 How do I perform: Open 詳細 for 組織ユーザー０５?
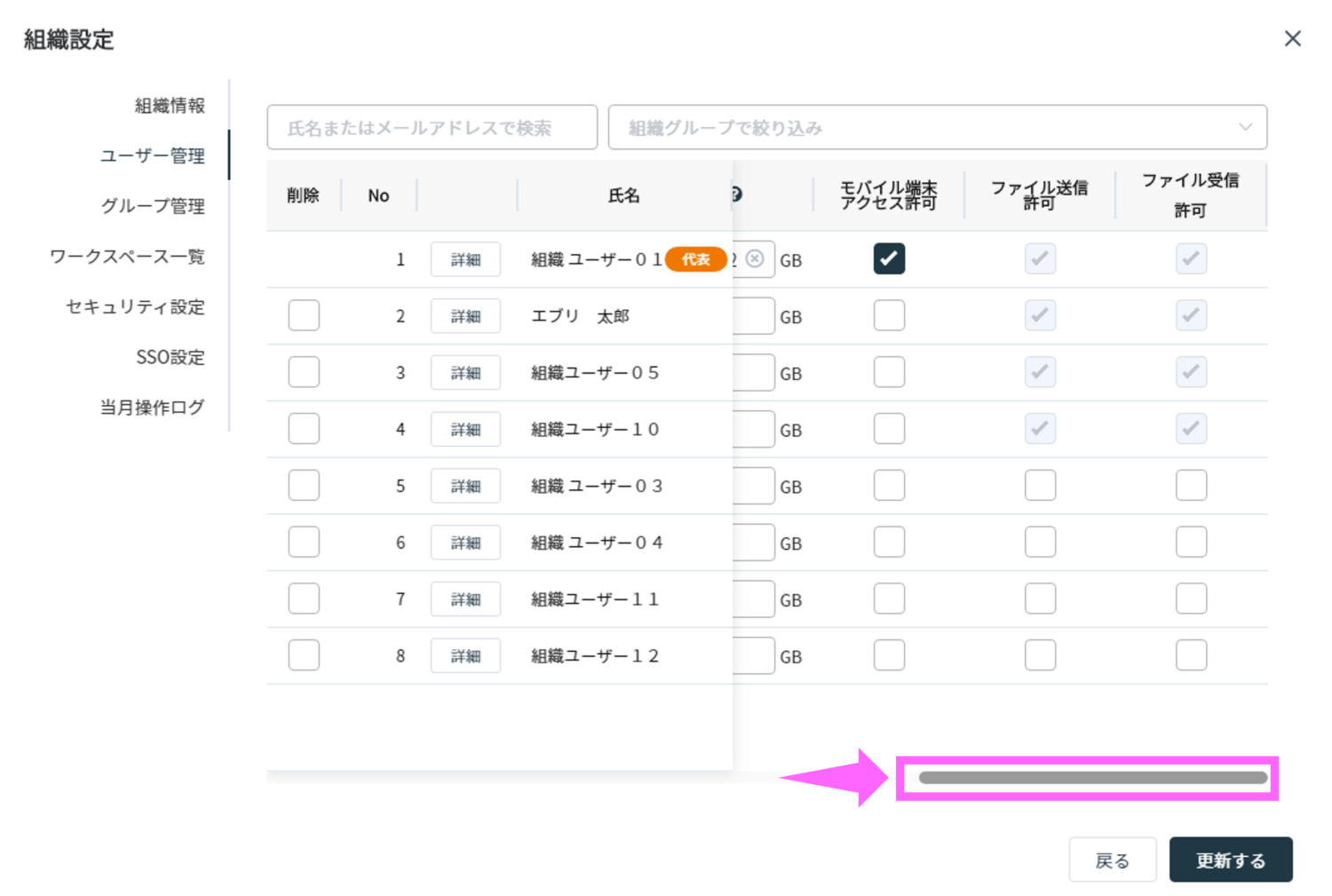[x=465, y=373]
